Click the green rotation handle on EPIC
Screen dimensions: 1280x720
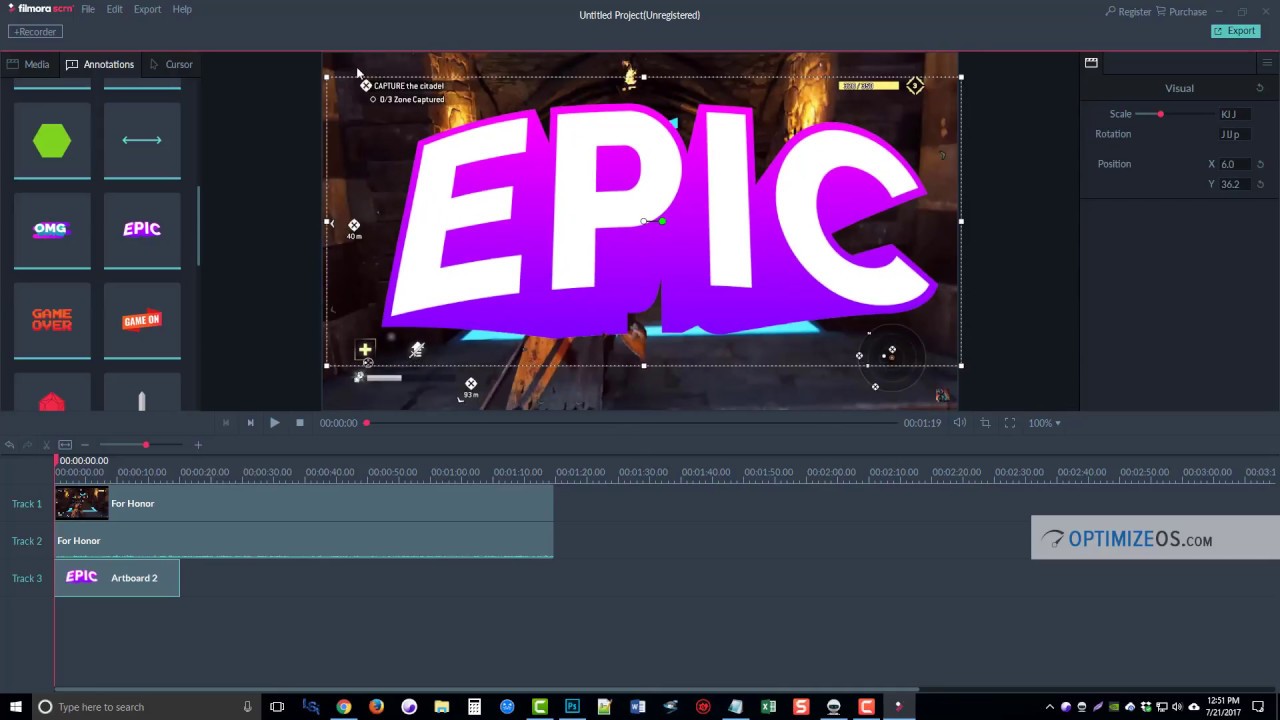662,221
